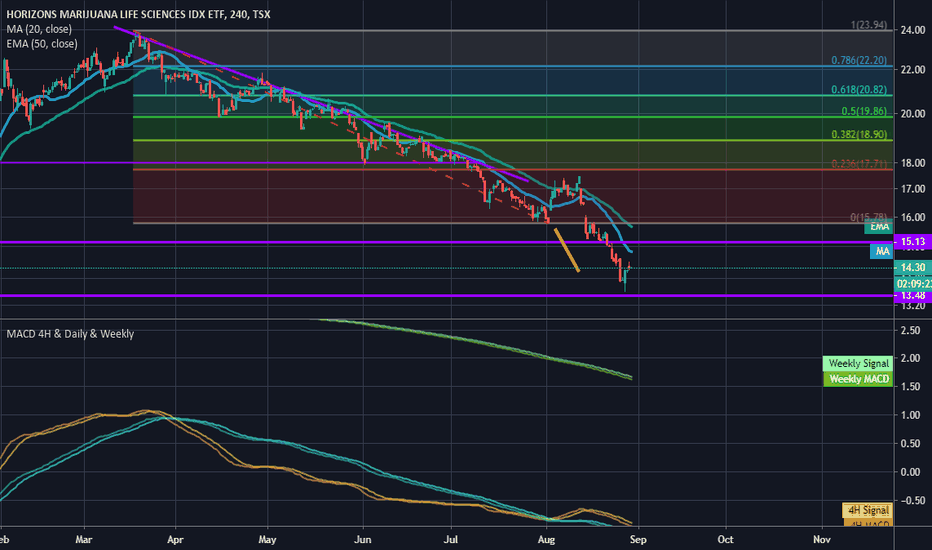Click the 02:09:23 bar countdown timer
The width and height of the screenshot is (932, 550).
click(x=914, y=284)
